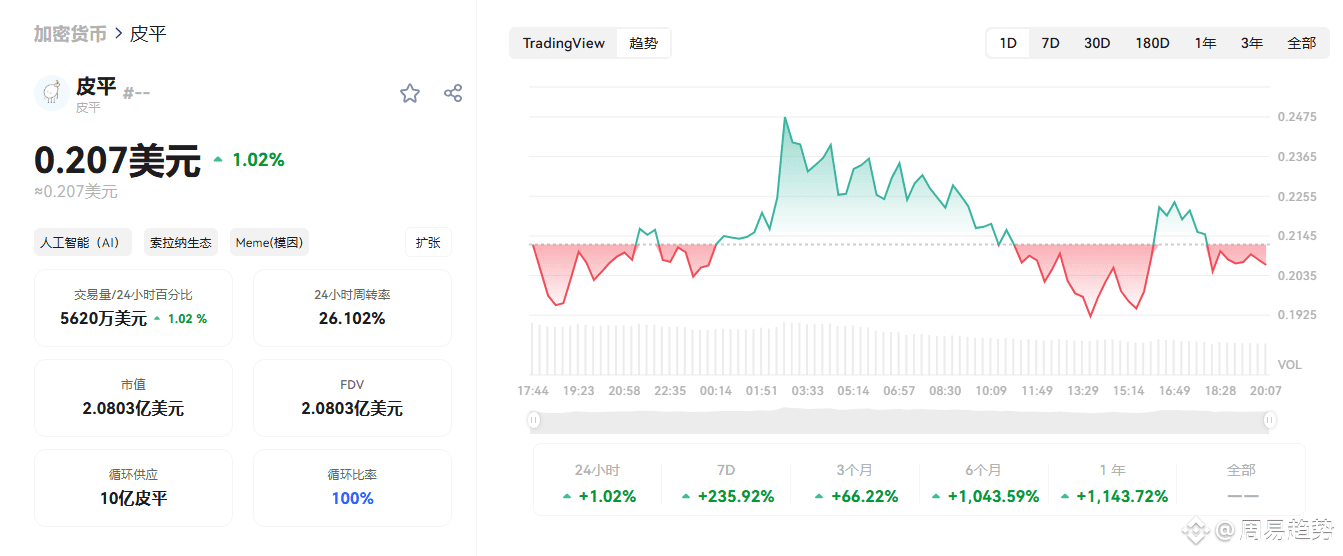
Task: Select the 1年 time range
Action: [x=1205, y=43]
